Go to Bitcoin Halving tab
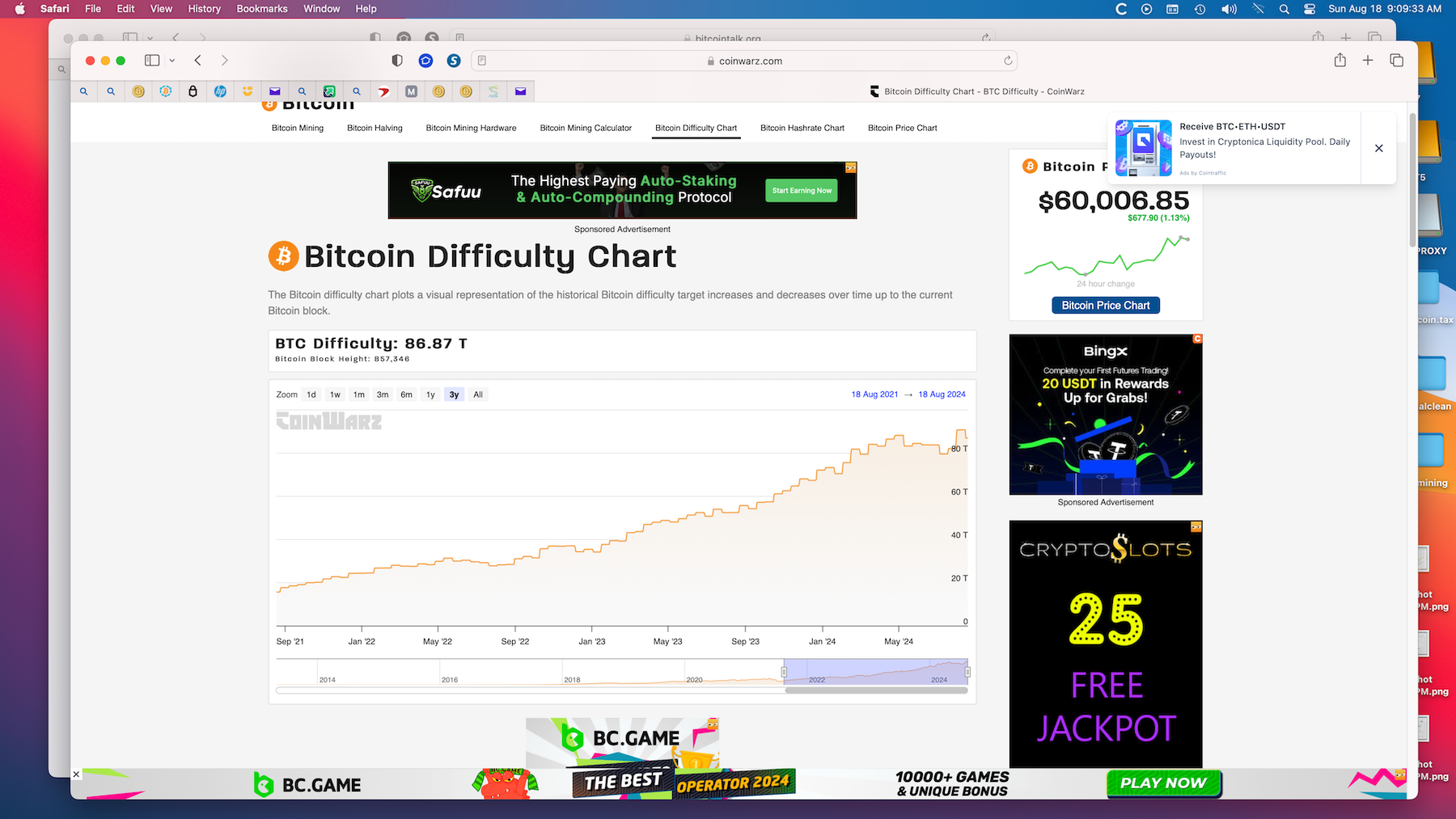This screenshot has width=1456, height=819. 375,128
